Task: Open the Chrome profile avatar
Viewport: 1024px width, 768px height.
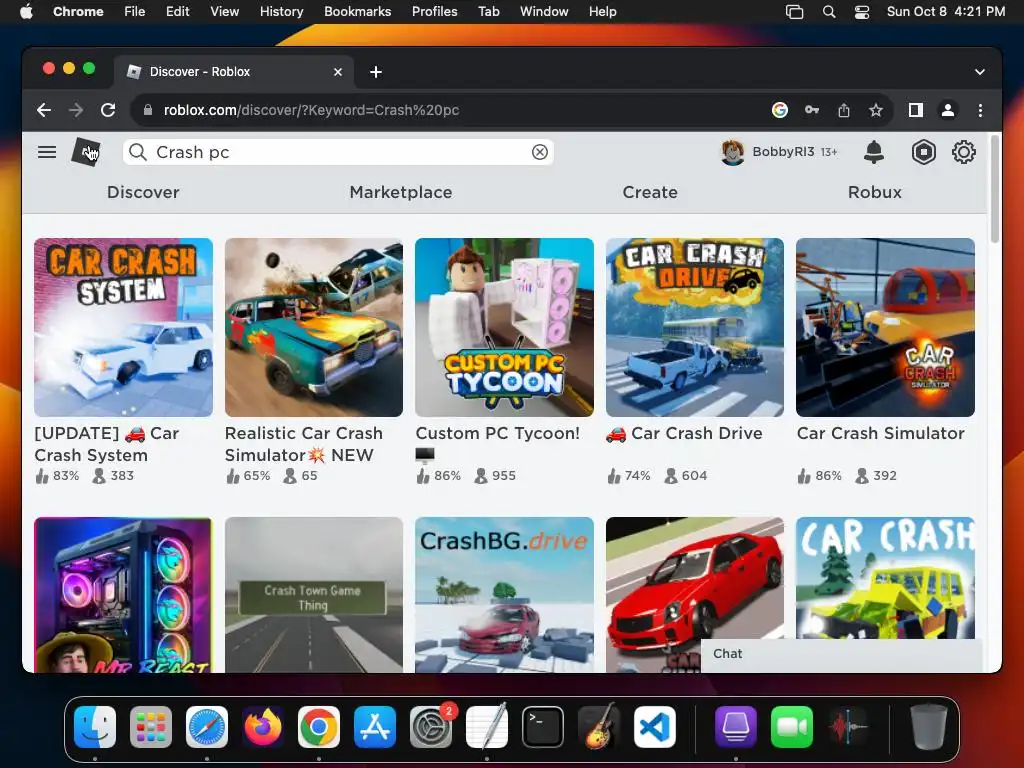Action: tap(948, 110)
